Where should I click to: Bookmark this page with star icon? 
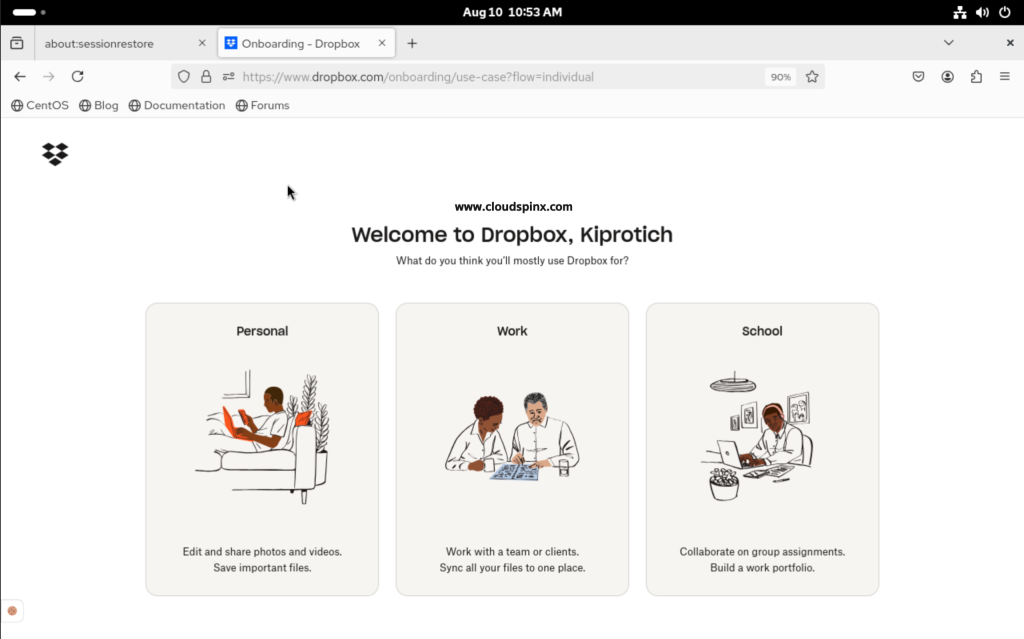[x=812, y=77]
